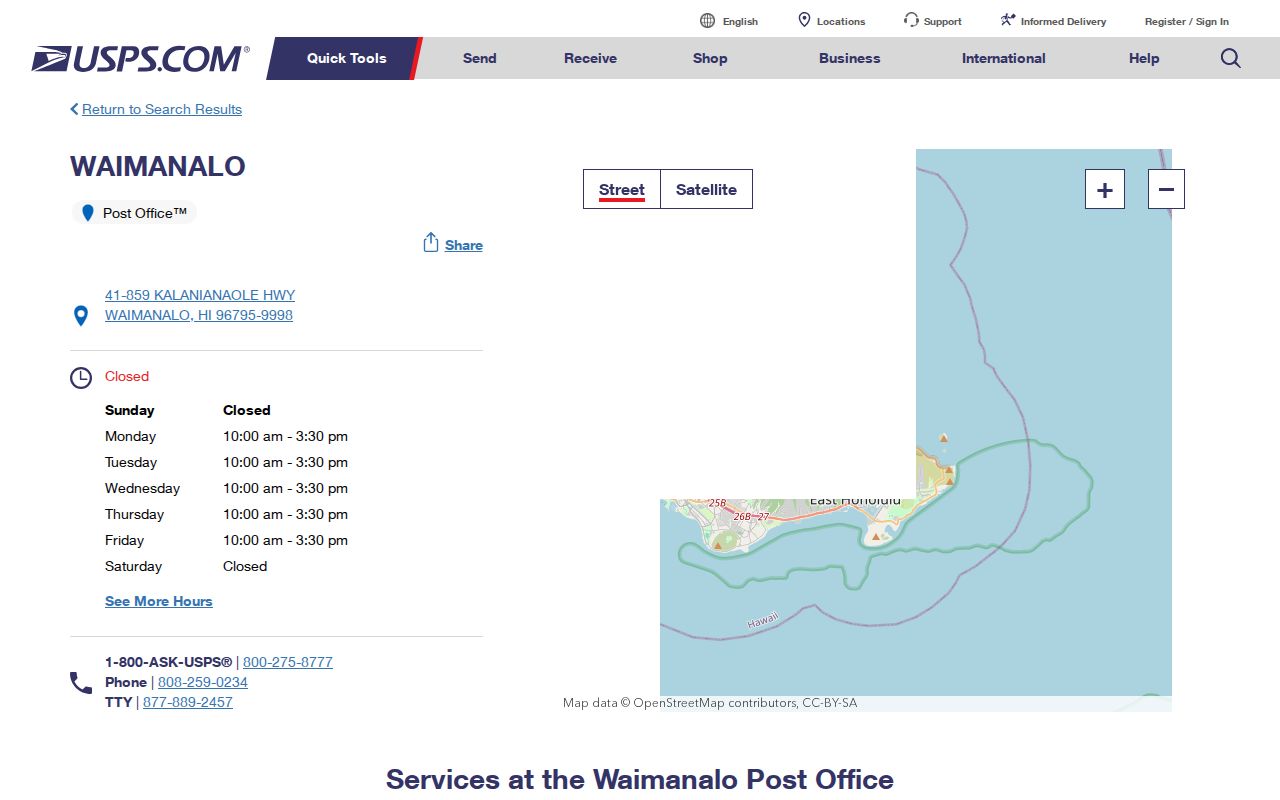1280x800 pixels.
Task: Click the back chevron before Return to Search Results
Action: pos(74,109)
